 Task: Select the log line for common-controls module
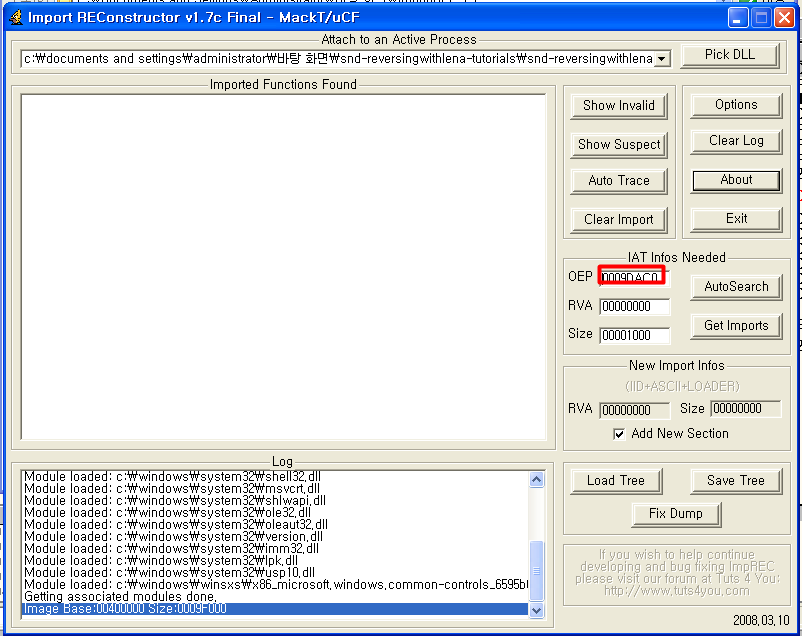(275, 585)
